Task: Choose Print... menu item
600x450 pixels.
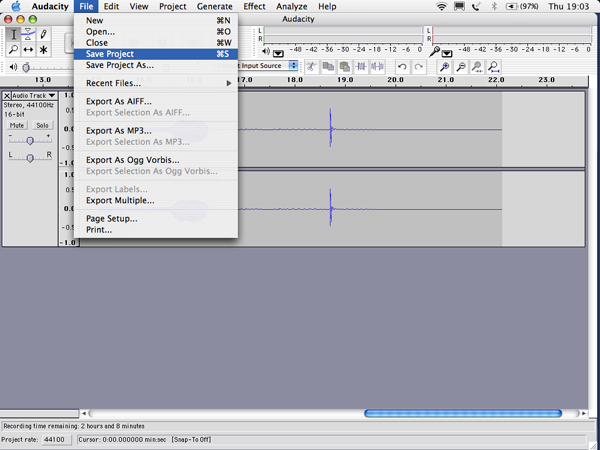Action: click(156, 230)
